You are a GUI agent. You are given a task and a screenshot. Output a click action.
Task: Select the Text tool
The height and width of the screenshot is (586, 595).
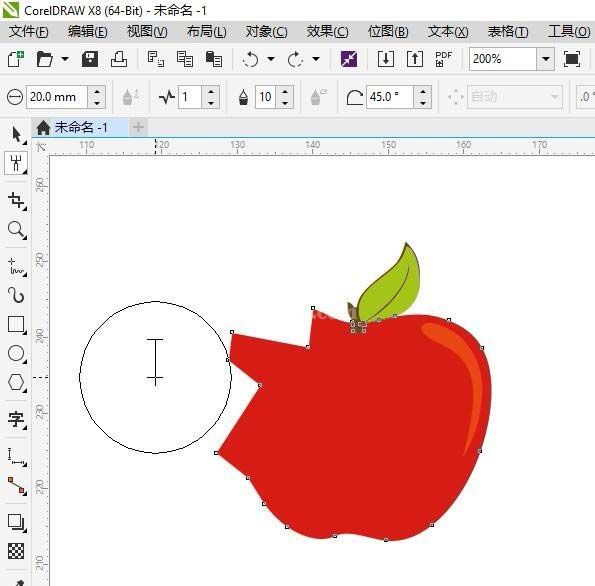point(16,420)
